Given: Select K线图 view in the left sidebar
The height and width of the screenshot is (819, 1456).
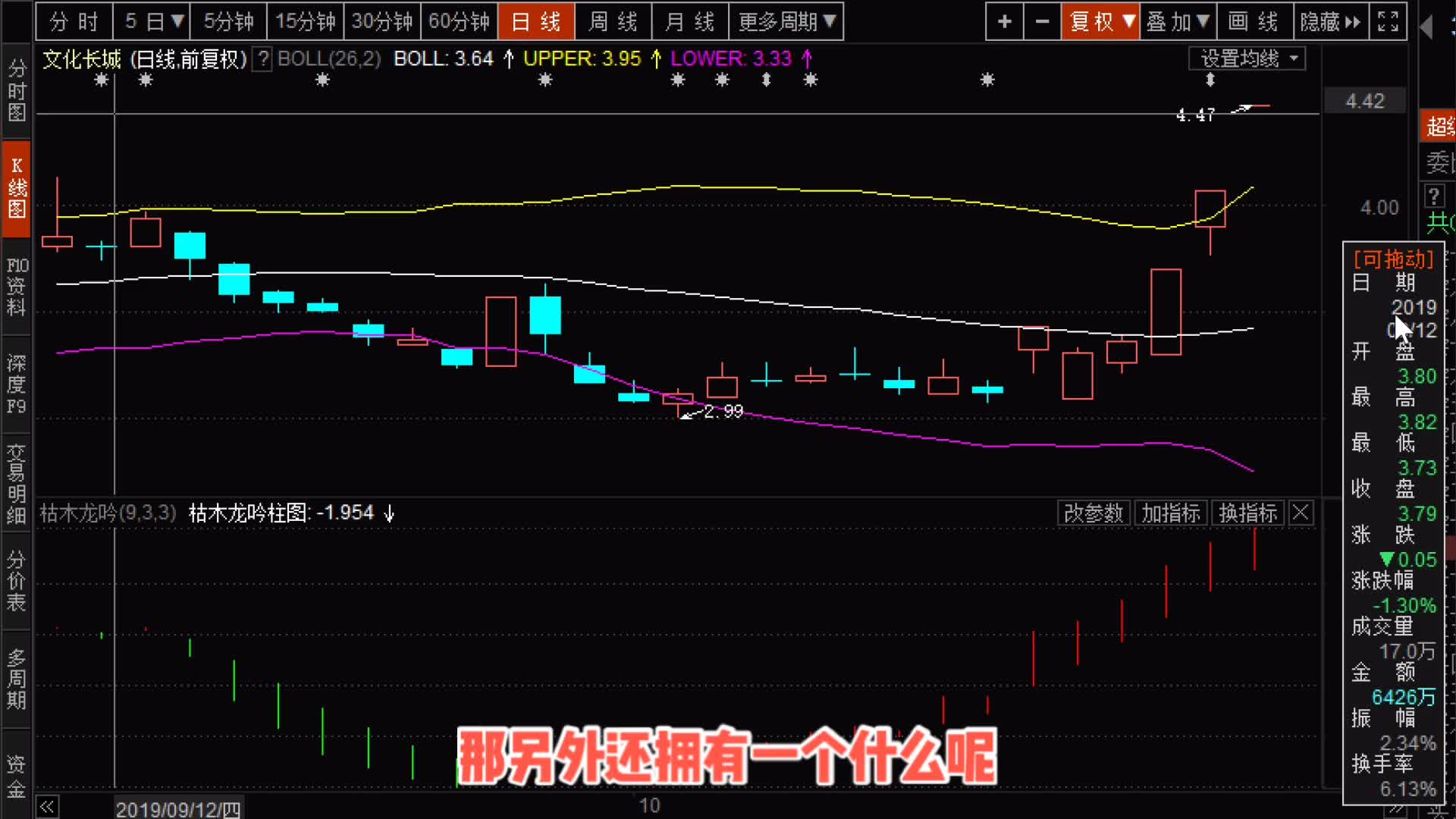Looking at the screenshot, I should tap(17, 188).
